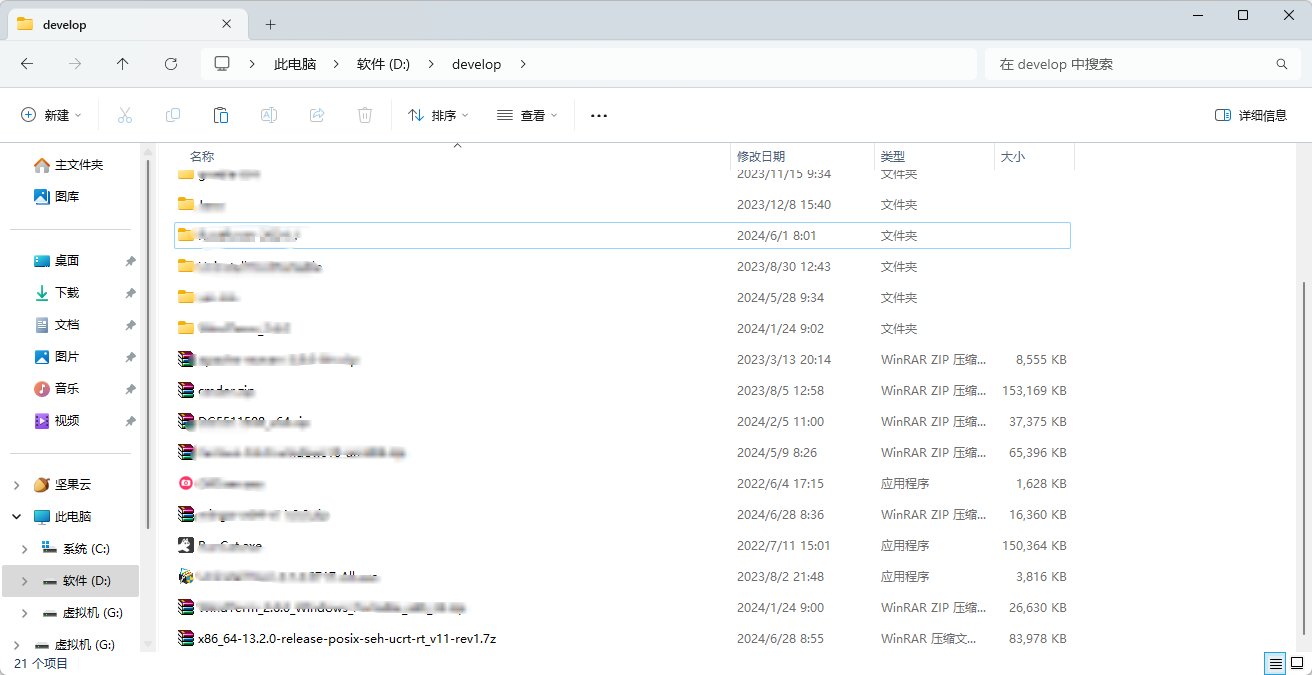Add a new tab with plus button
This screenshot has height=675, width=1312.
tap(270, 24)
